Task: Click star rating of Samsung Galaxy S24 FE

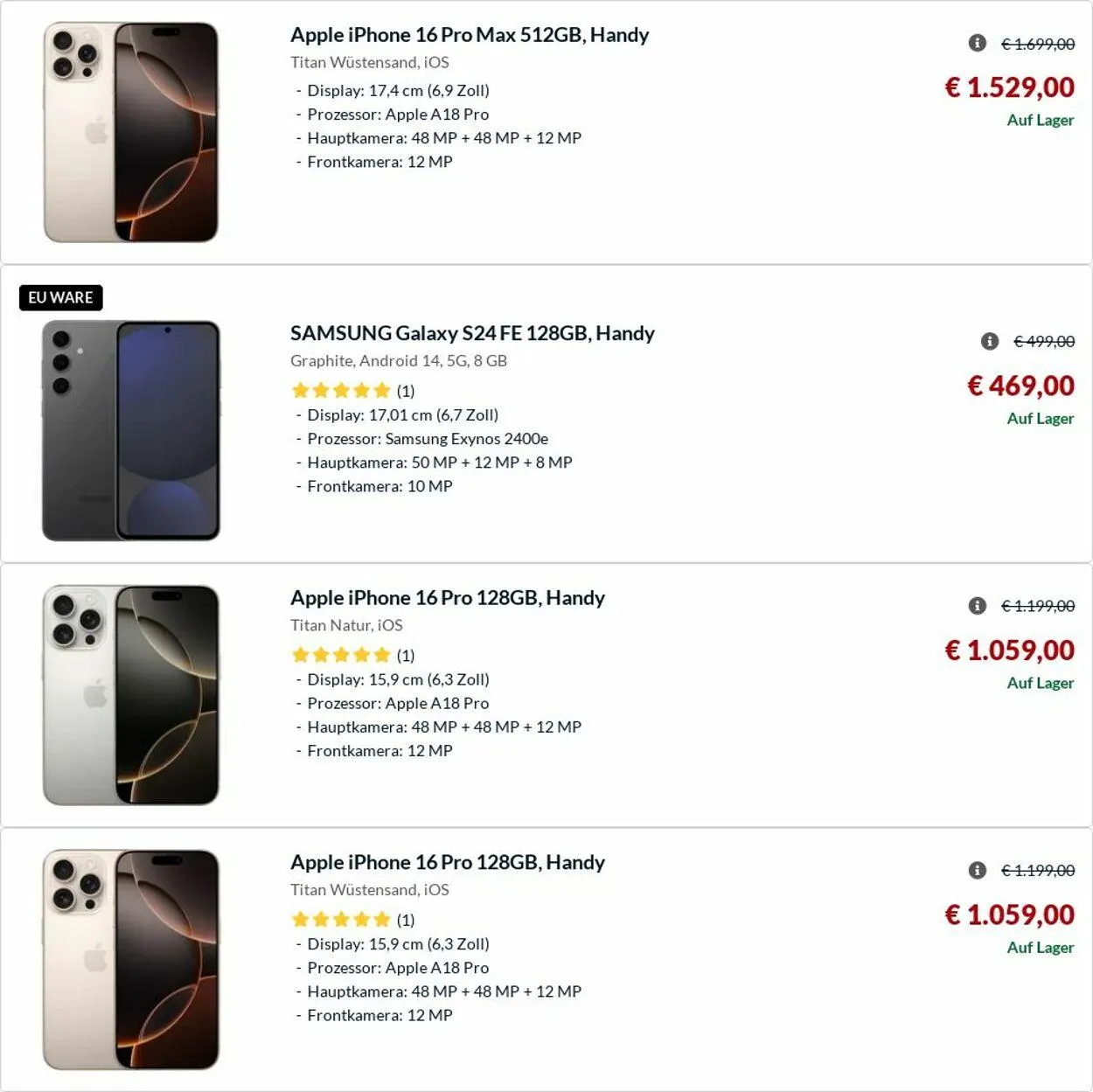Action: coord(341,391)
